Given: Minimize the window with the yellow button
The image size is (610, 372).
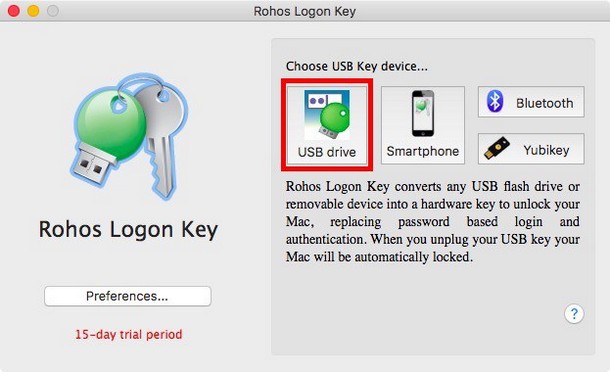Looking at the screenshot, I should pos(33,11).
